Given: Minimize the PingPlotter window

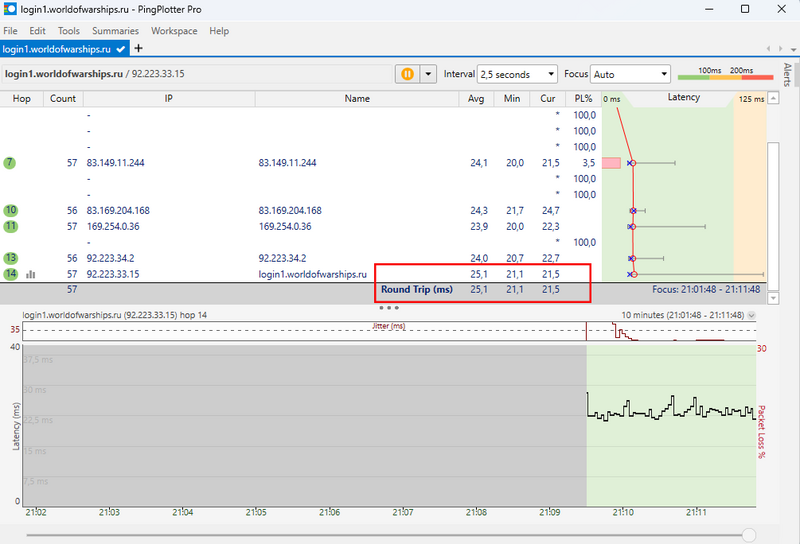Looking at the screenshot, I should tap(709, 9).
